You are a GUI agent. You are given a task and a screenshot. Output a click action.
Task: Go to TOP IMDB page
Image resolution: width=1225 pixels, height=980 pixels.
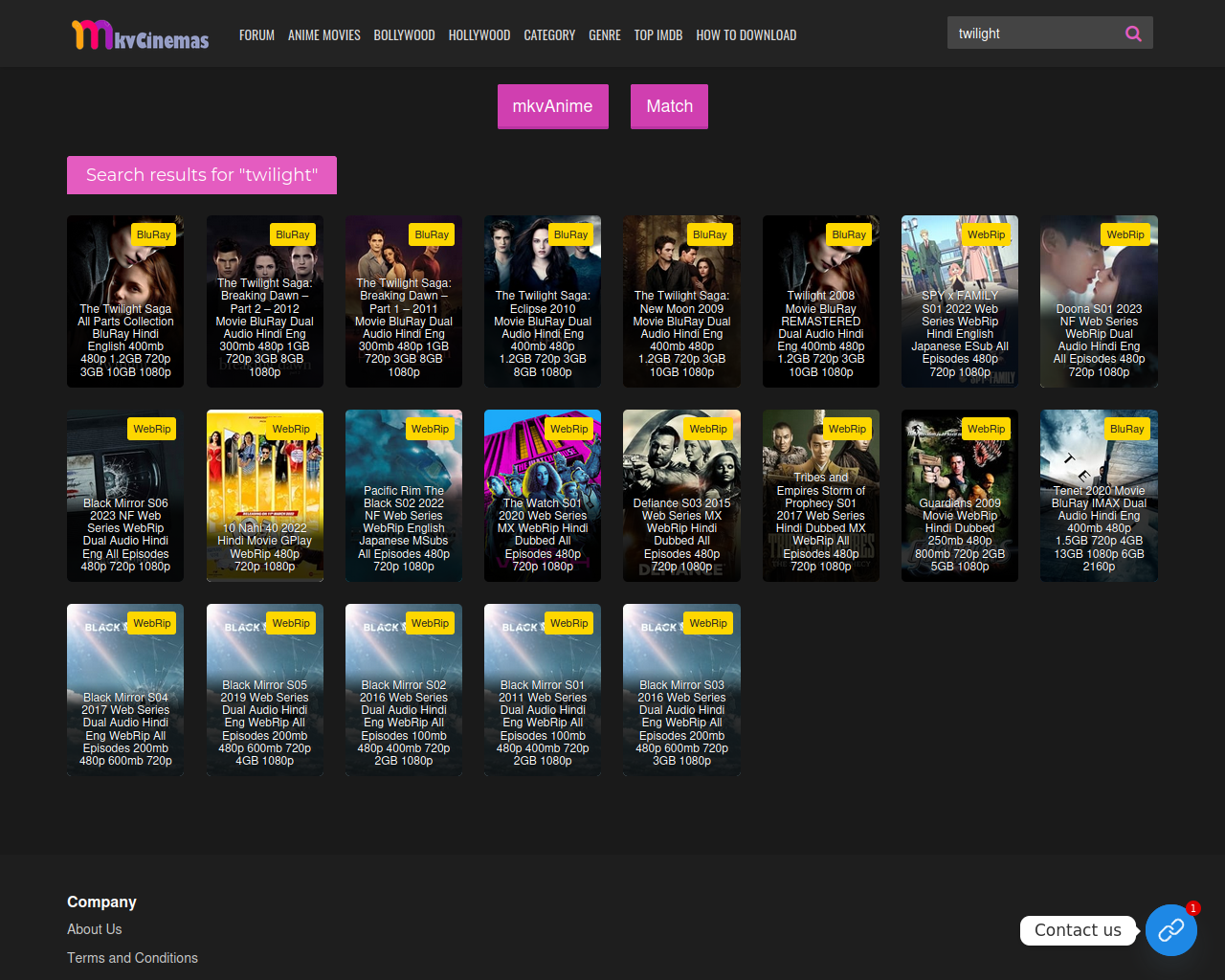point(658,35)
